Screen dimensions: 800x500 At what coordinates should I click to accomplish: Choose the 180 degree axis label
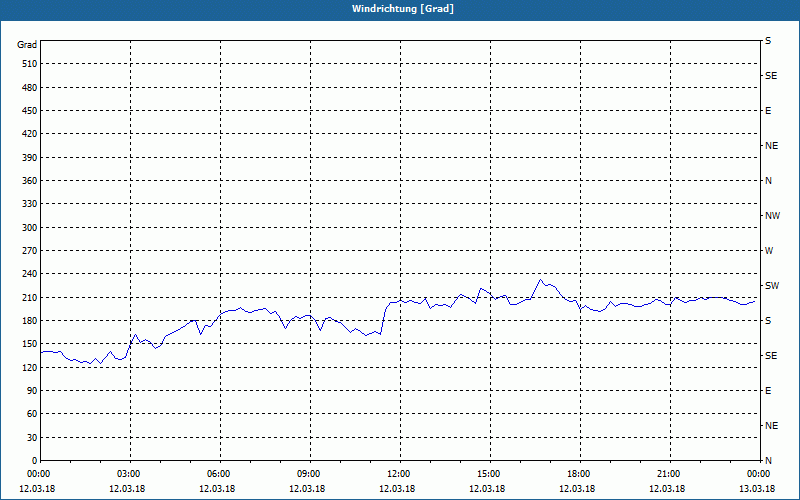point(29,321)
